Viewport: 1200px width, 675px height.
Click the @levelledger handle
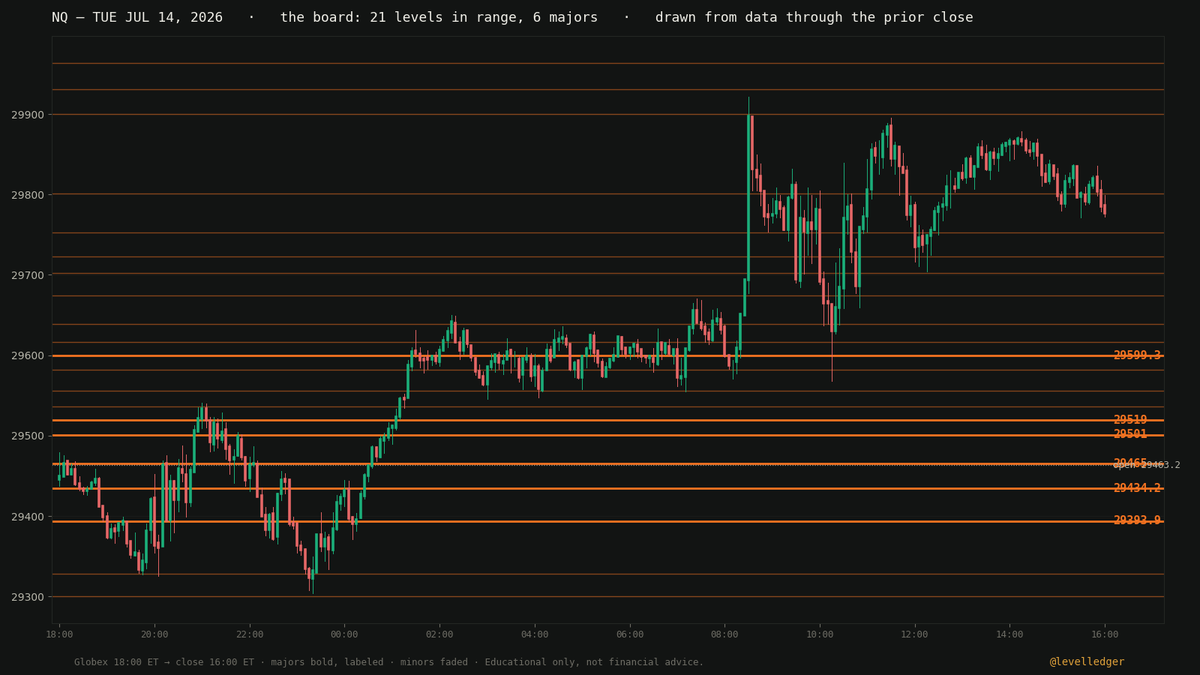click(x=1087, y=662)
